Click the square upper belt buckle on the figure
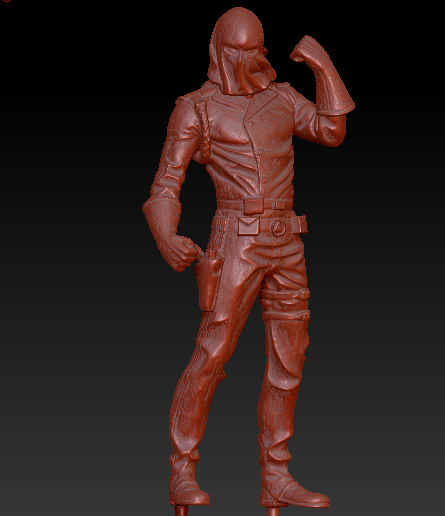 254,205
